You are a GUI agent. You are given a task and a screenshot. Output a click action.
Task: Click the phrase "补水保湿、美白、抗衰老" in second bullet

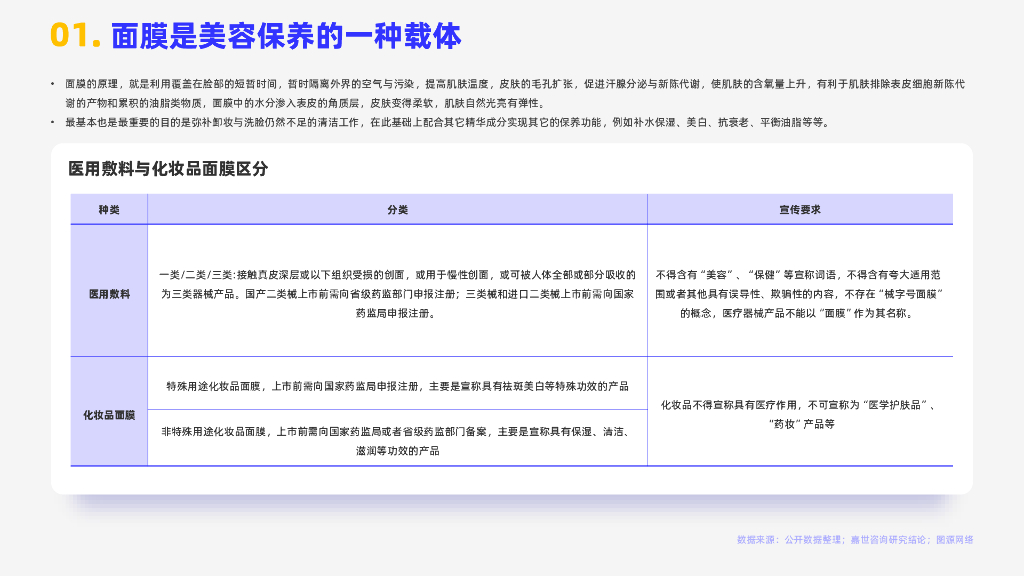(x=692, y=122)
